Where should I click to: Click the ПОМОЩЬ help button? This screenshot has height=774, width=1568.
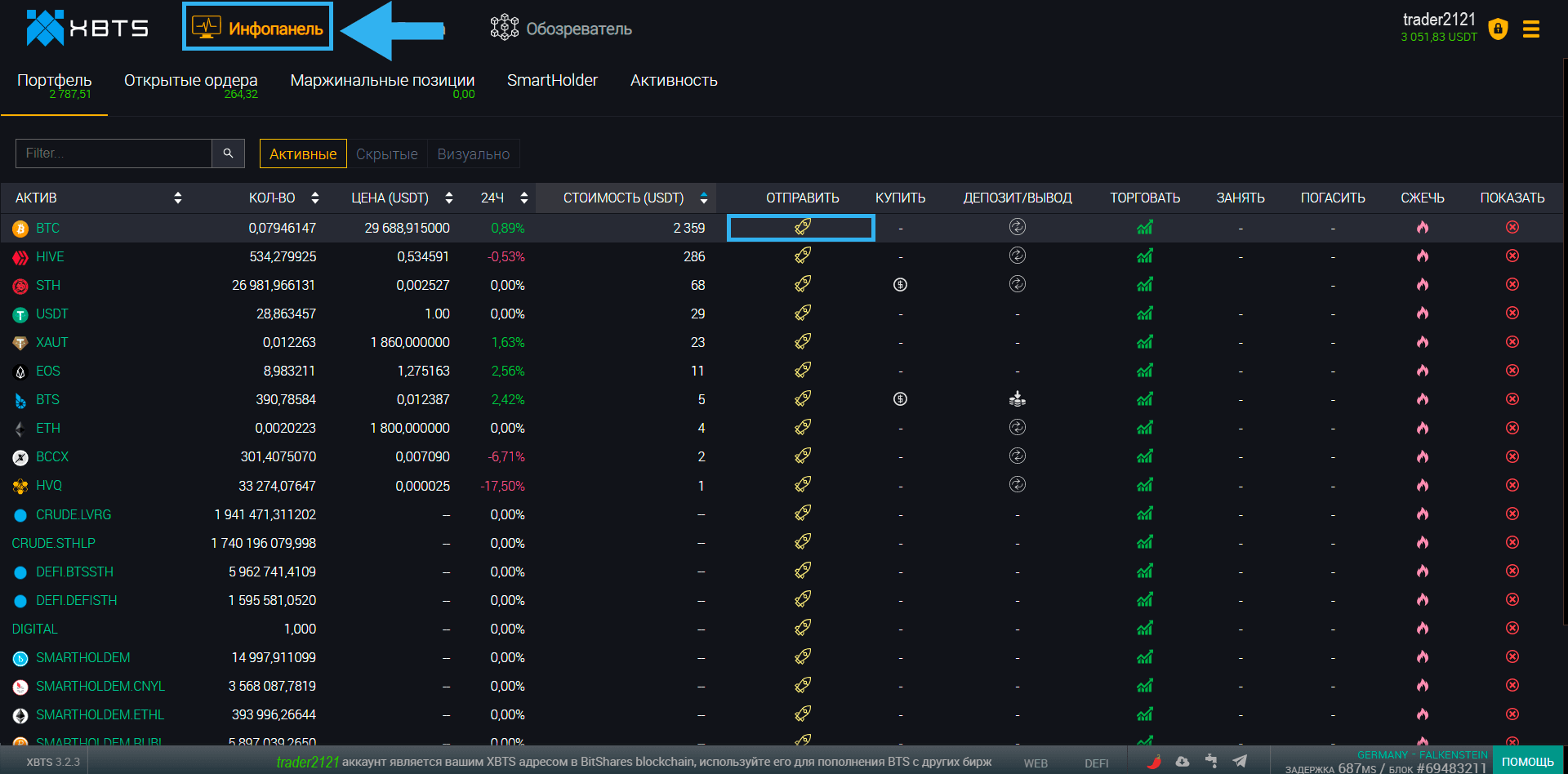(x=1527, y=761)
